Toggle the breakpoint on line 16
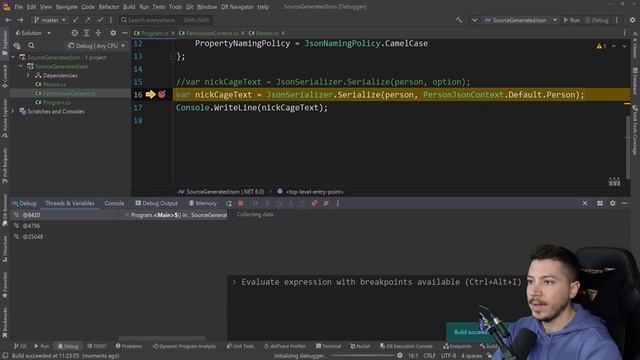The height and width of the screenshot is (360, 640). point(162,94)
